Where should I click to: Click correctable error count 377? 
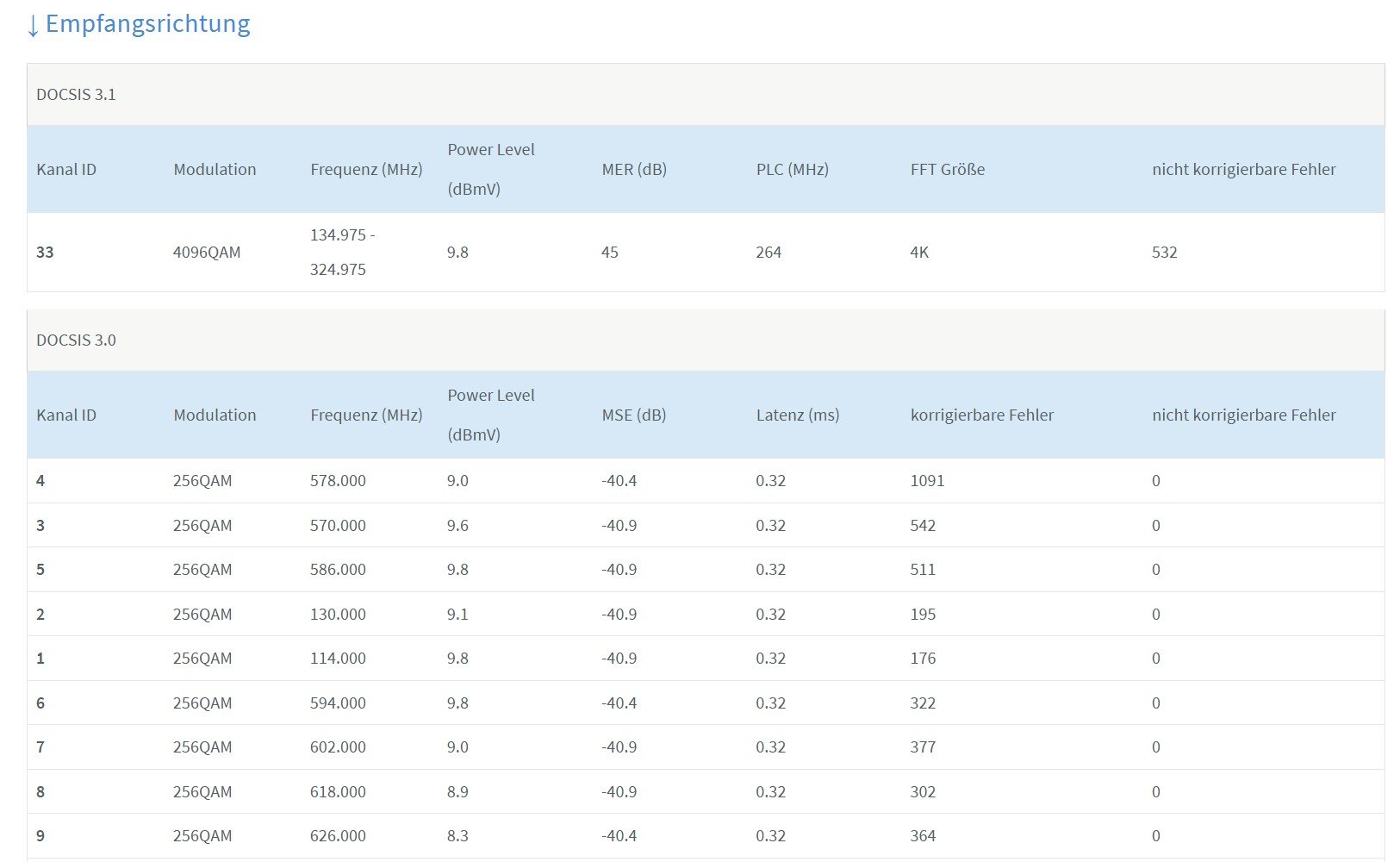(x=923, y=747)
